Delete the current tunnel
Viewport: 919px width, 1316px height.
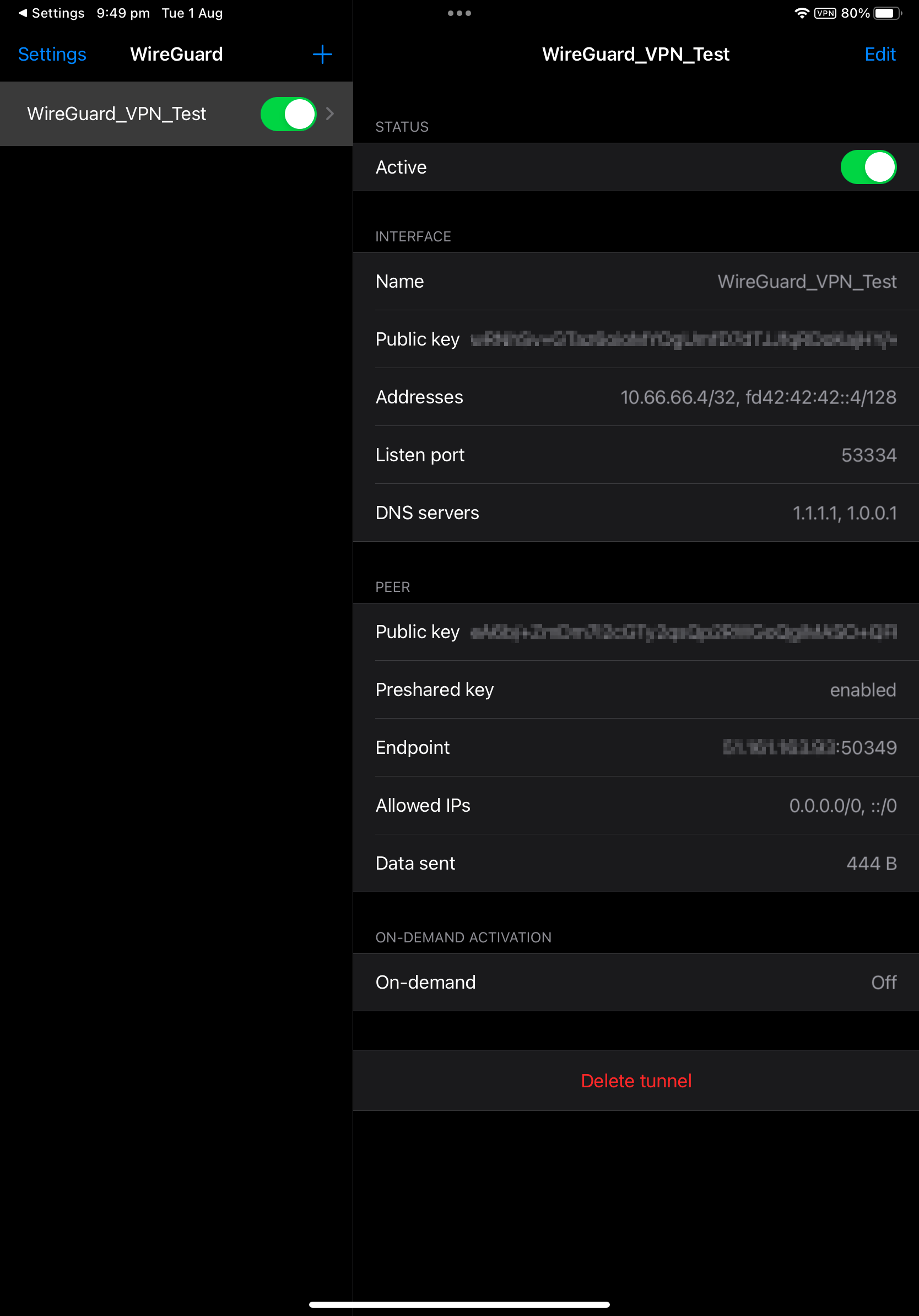(x=636, y=1080)
